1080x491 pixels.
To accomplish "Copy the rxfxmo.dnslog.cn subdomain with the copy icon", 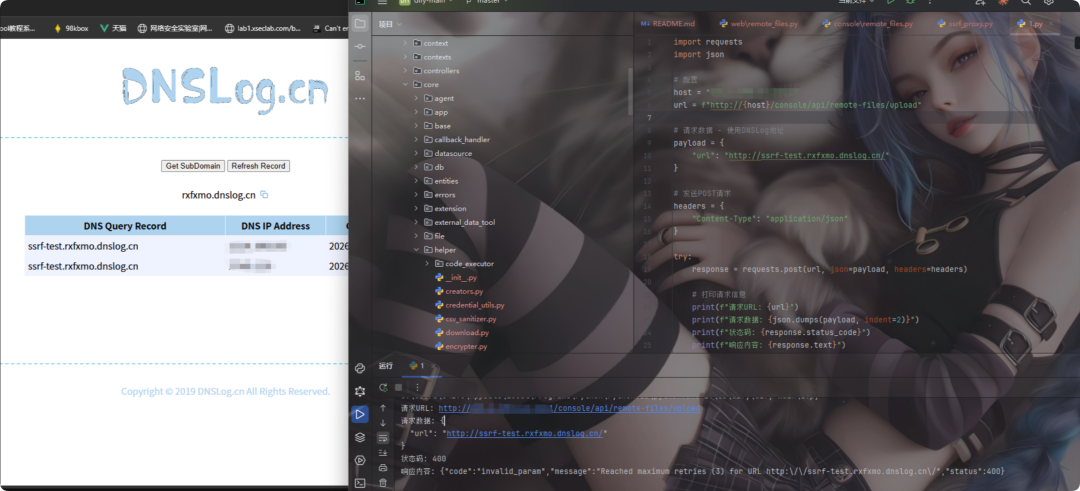I will tap(264, 195).
